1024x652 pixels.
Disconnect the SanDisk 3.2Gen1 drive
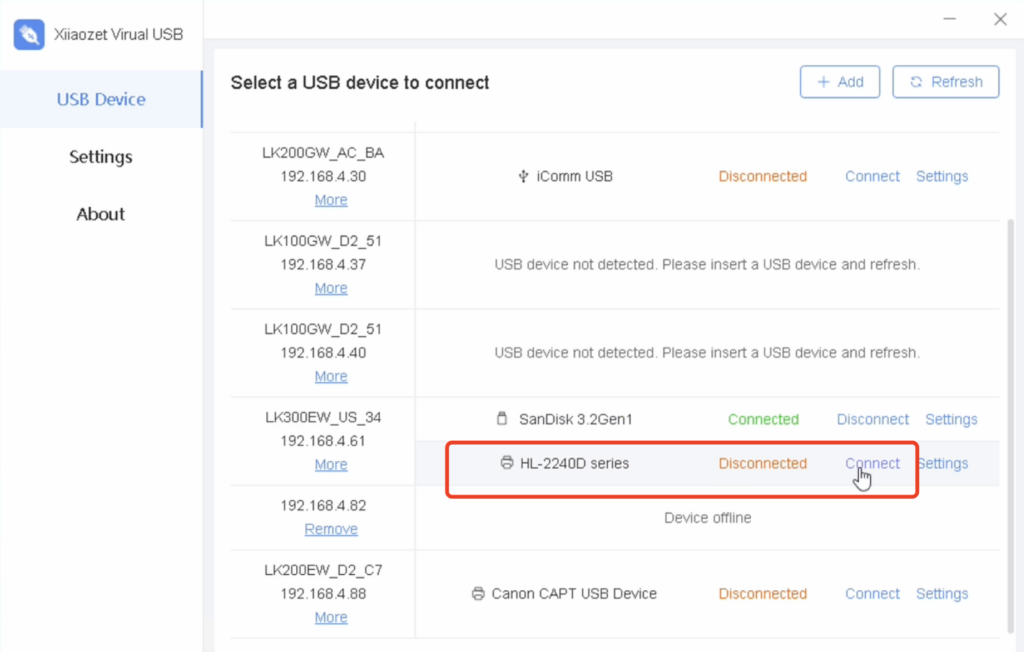coord(872,419)
